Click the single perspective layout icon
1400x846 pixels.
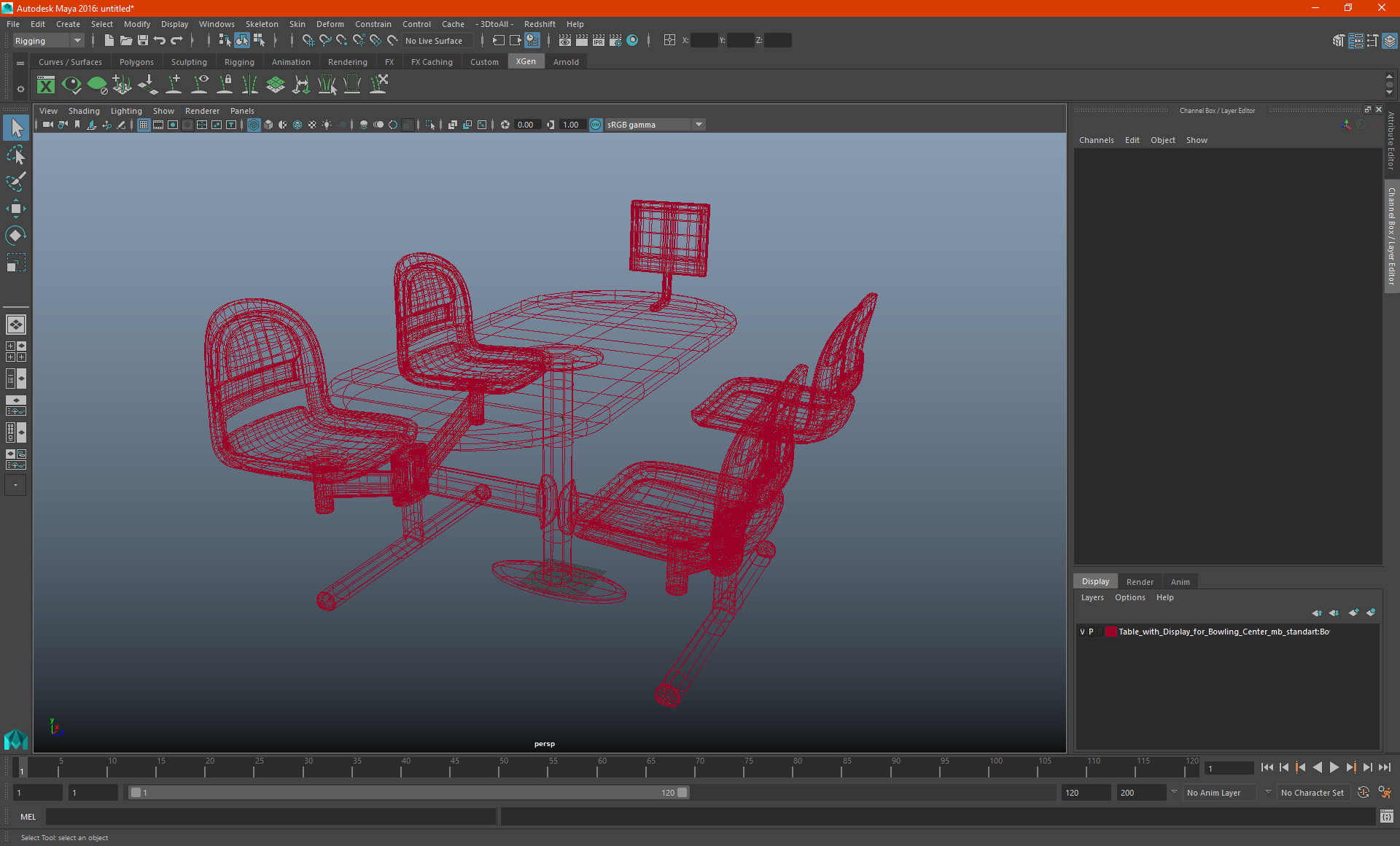16,325
